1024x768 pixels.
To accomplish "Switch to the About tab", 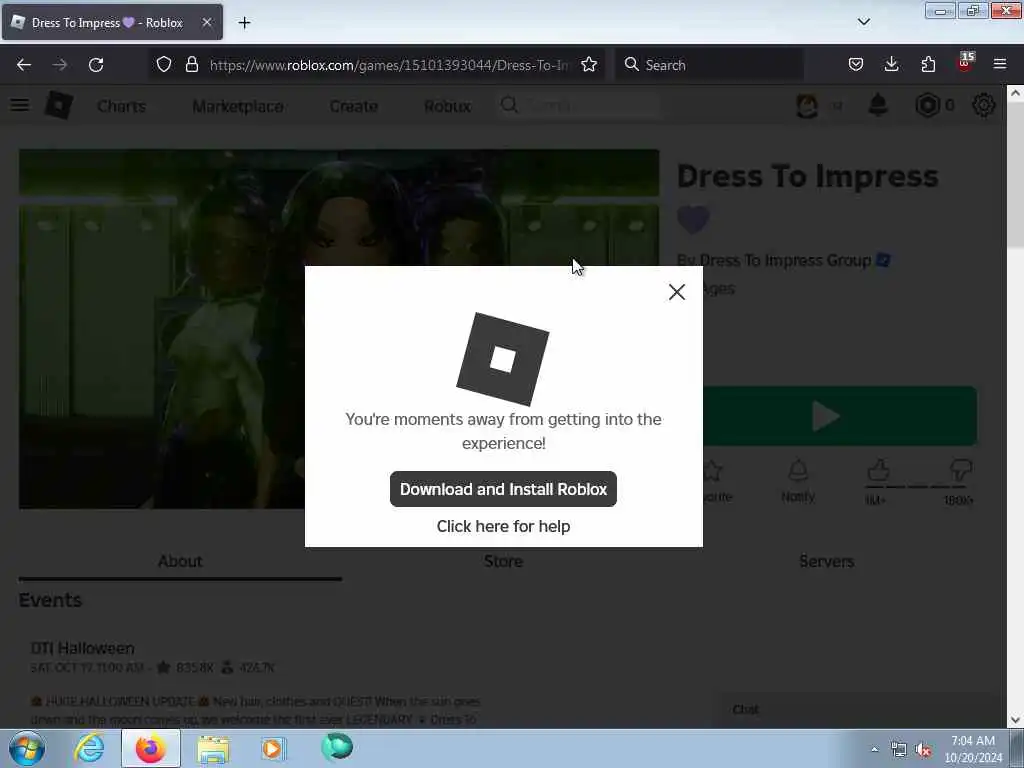I will [x=180, y=562].
